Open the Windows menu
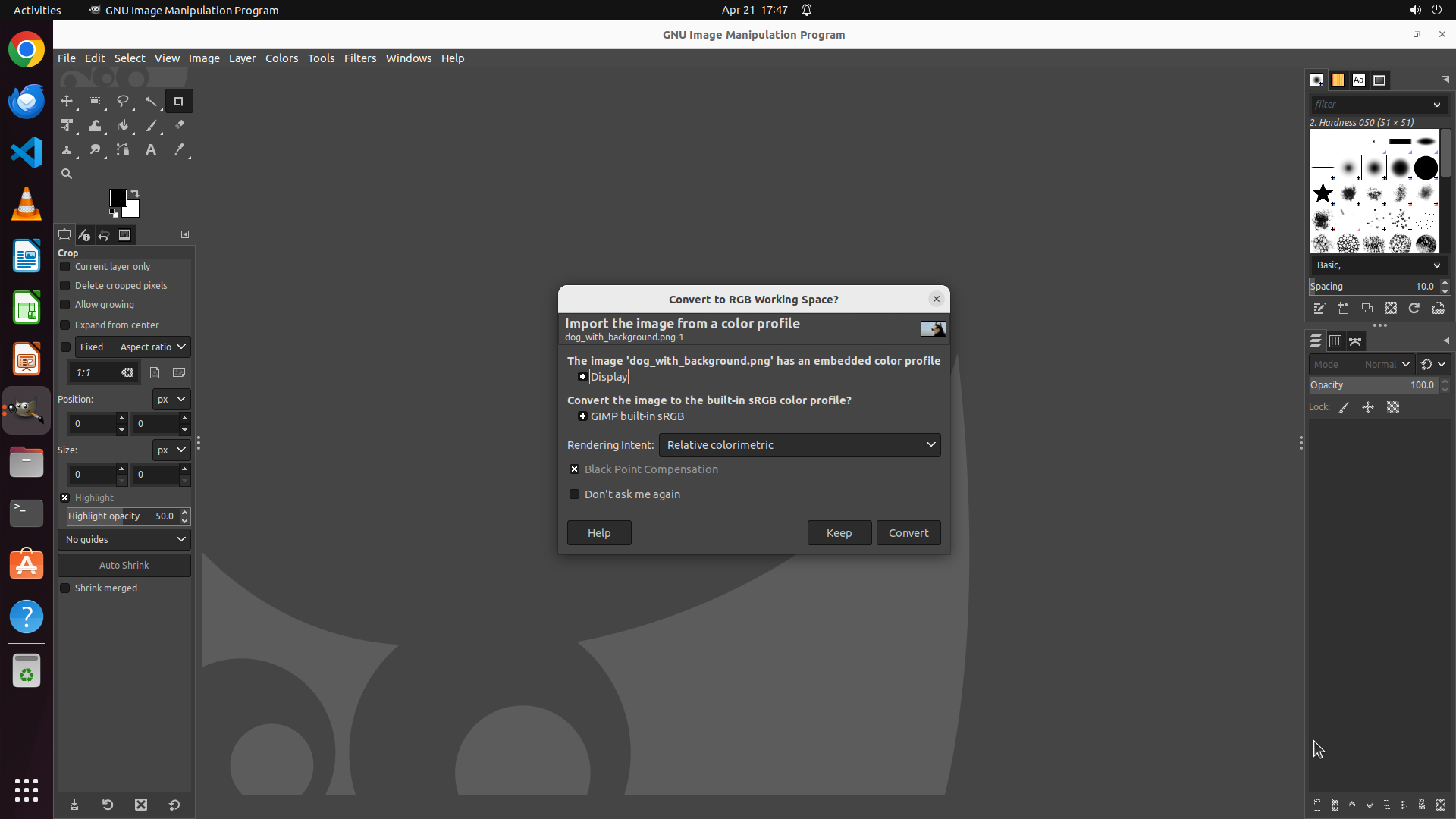Viewport: 1456px width, 819px height. point(409,58)
